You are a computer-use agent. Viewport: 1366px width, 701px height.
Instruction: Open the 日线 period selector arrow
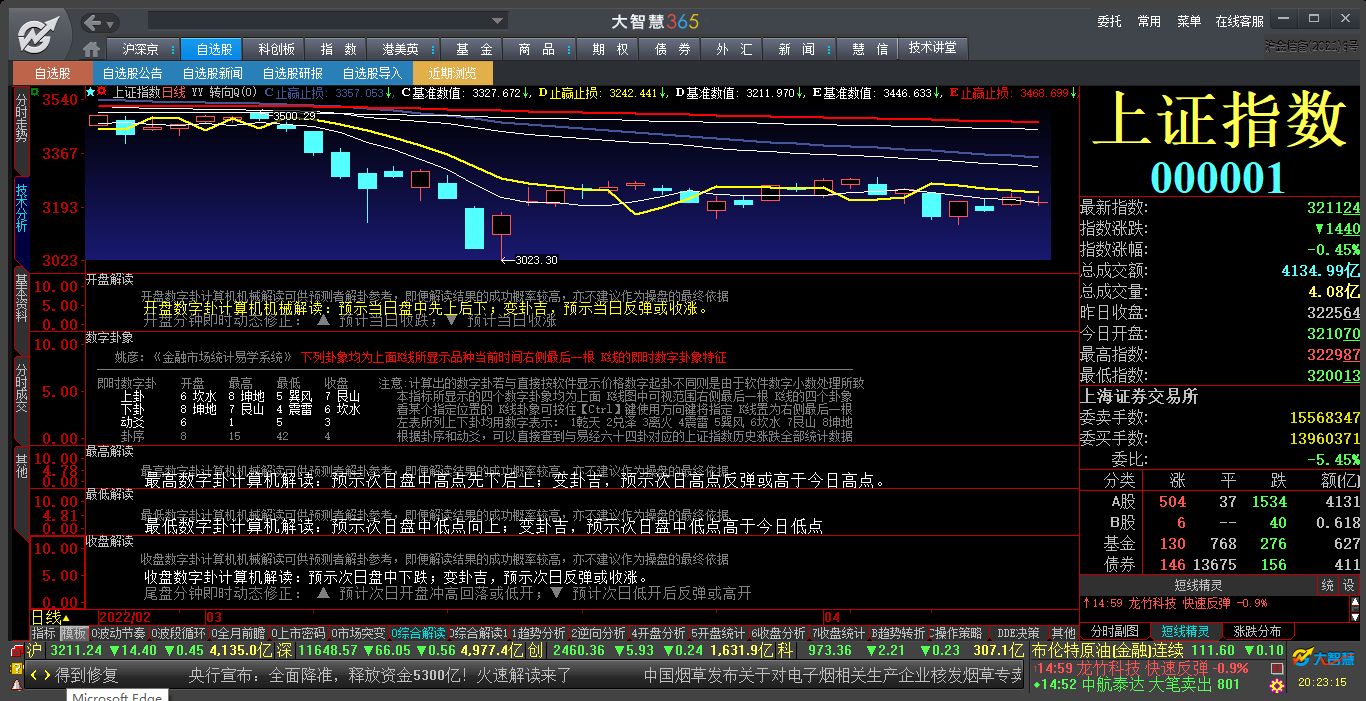click(66, 619)
